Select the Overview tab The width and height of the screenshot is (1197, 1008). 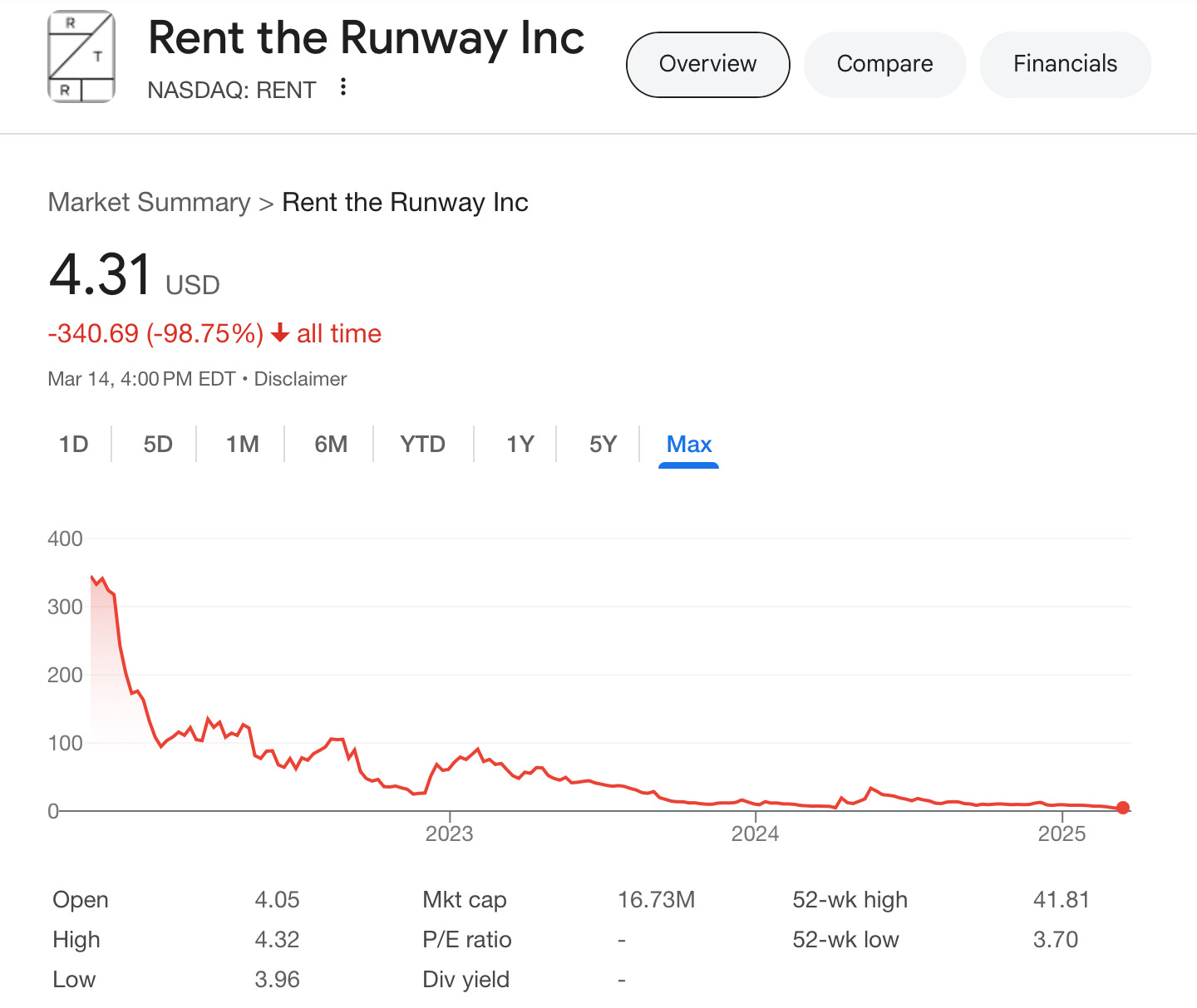point(707,64)
